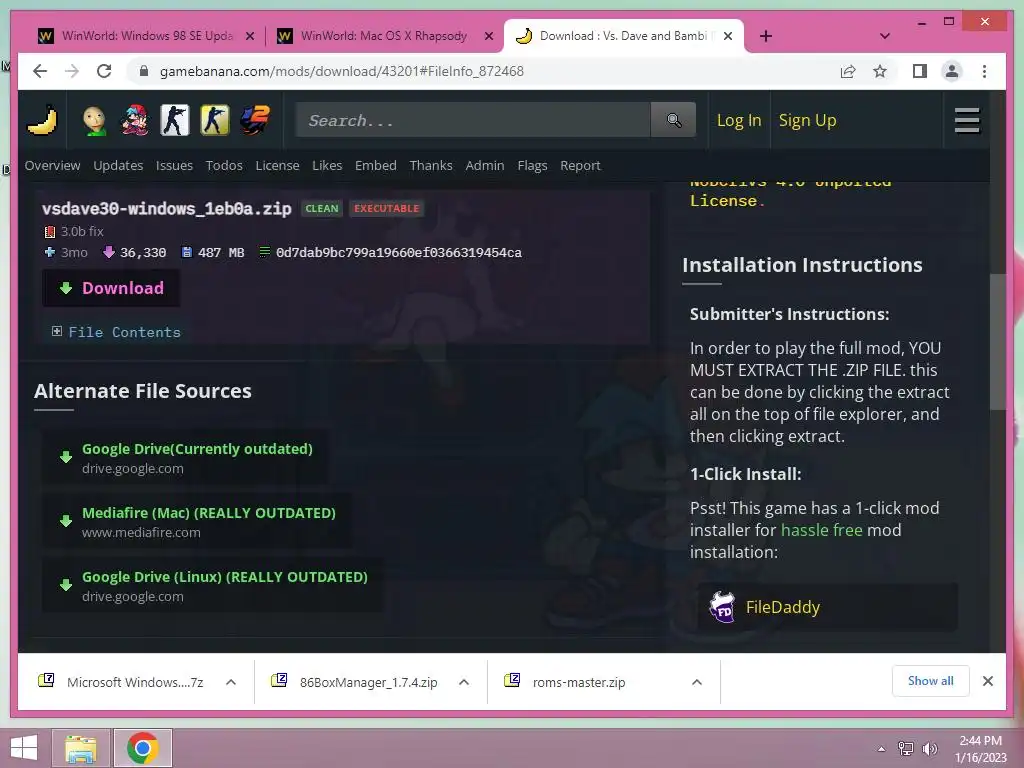Viewport: 1024px width, 768px height.
Task: Open Google Drive (Currently outdated) source
Action: tap(185, 458)
